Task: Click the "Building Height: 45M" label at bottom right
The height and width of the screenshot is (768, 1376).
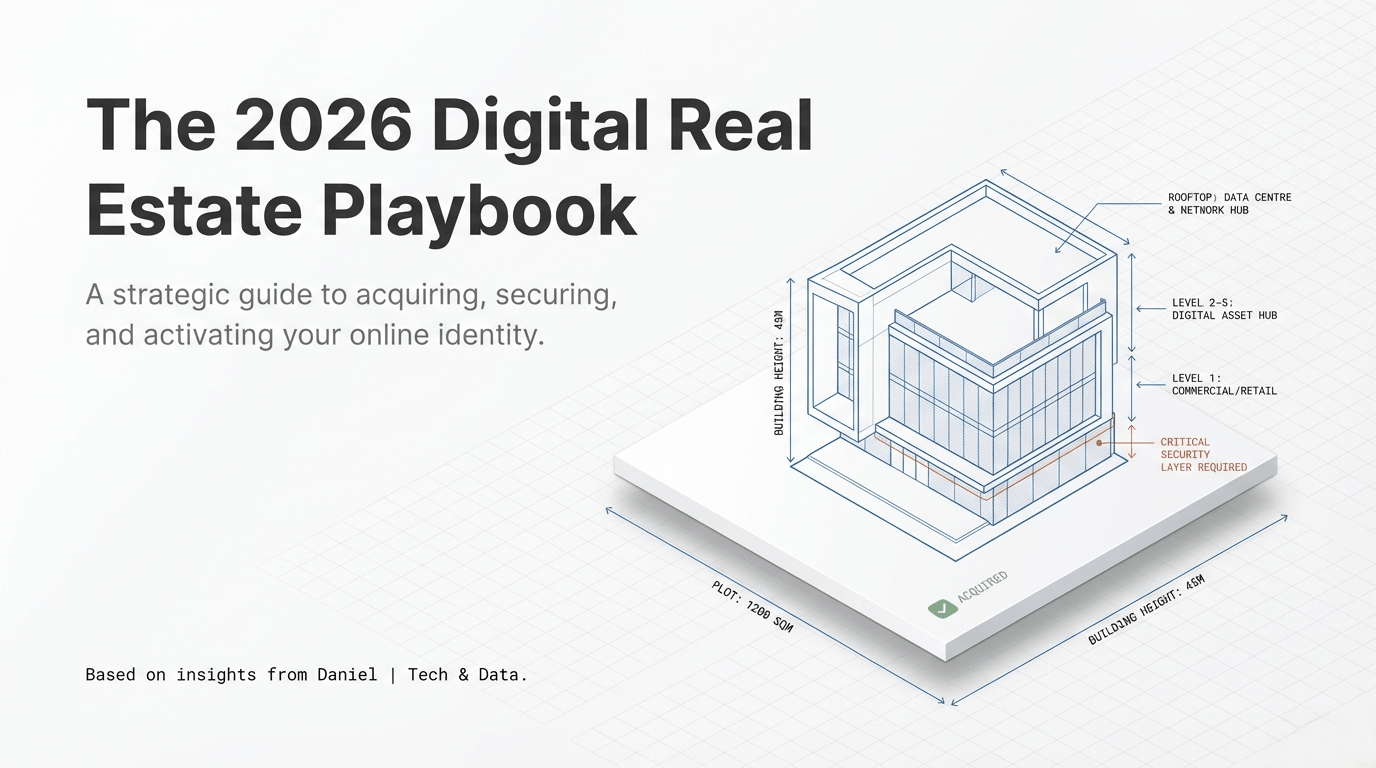Action: [x=1146, y=610]
